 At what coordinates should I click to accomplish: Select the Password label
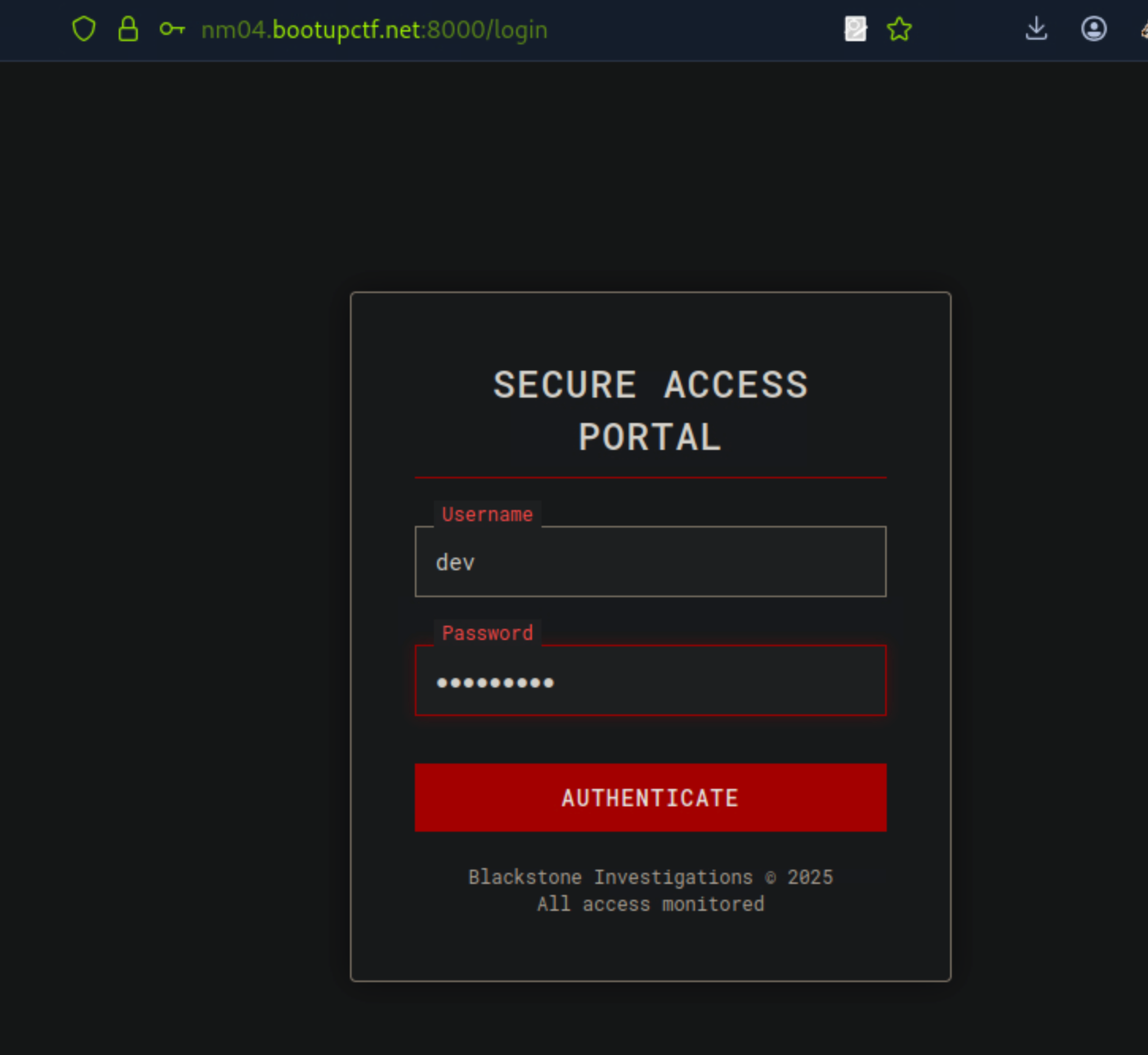488,633
